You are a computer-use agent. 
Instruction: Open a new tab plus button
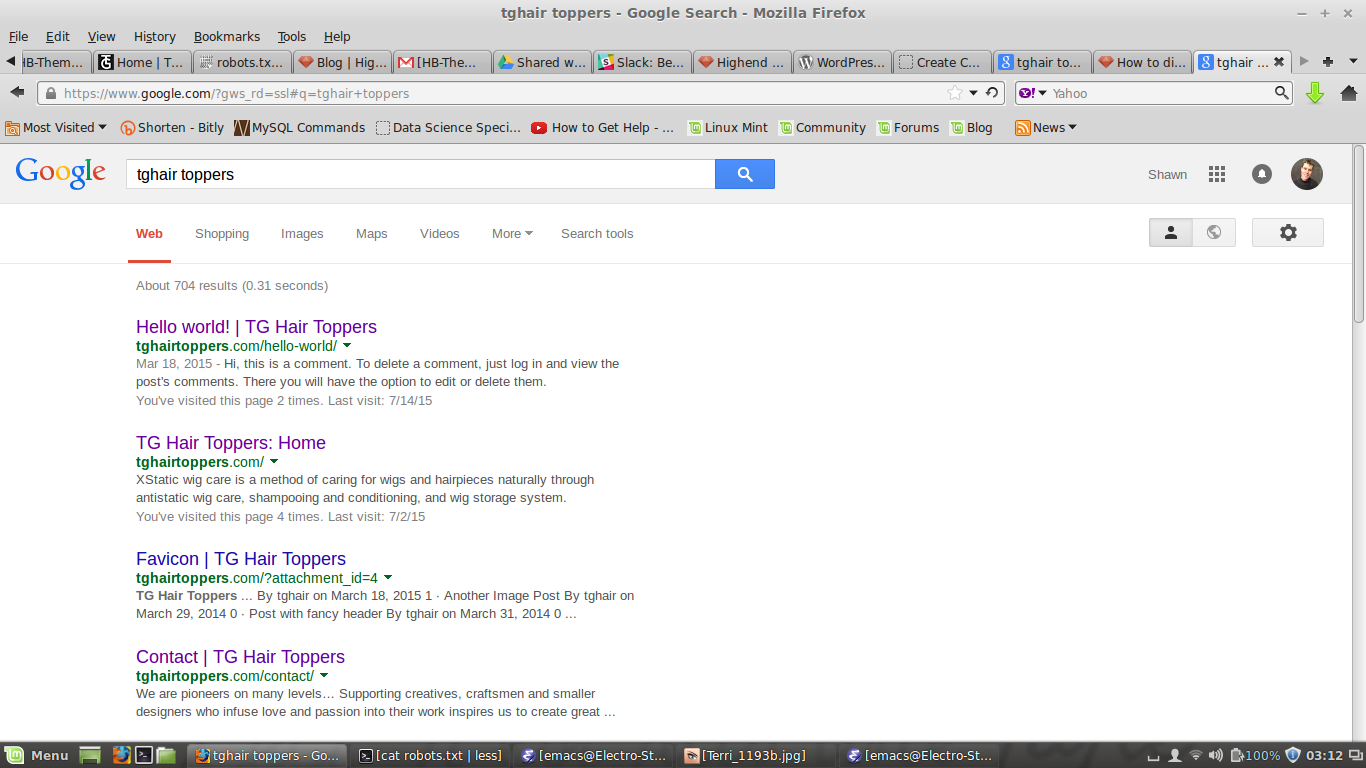[1328, 62]
